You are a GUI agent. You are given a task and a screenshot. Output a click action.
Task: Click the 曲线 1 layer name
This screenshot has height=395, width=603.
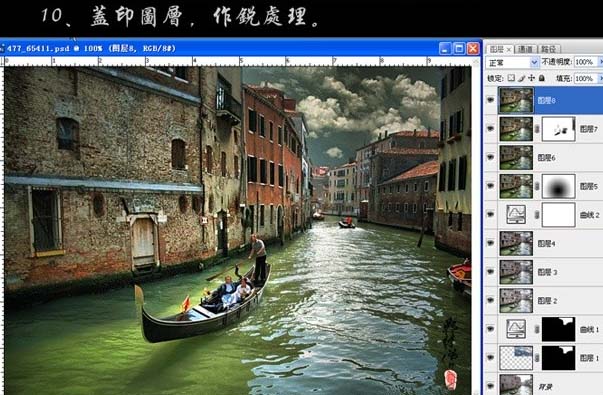590,329
